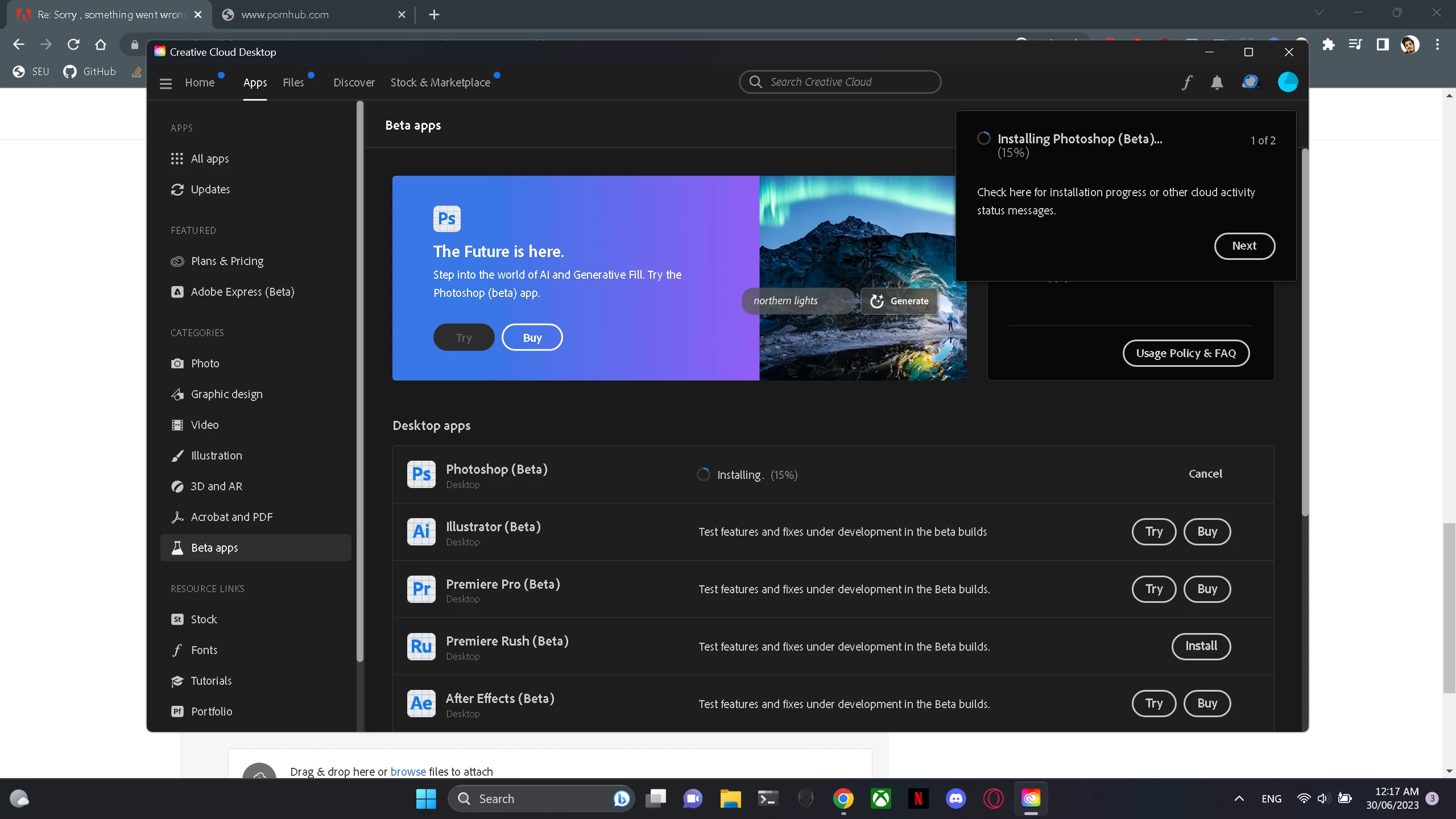Select Acrobat and PDF category
This screenshot has width=1456, height=819.
pyautogui.click(x=231, y=517)
